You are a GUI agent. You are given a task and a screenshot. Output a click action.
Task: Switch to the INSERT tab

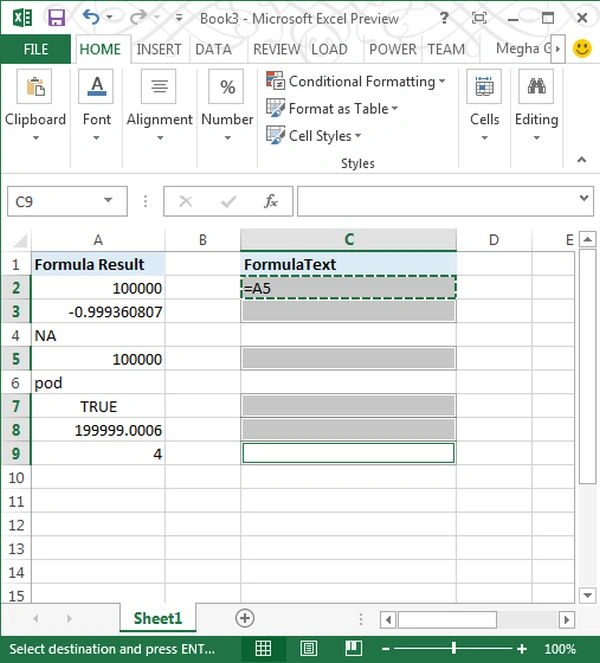(x=159, y=49)
